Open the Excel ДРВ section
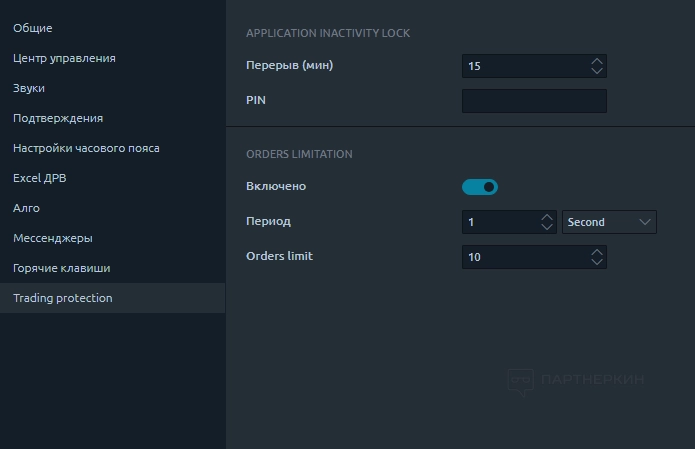695x449 pixels. tap(40, 178)
